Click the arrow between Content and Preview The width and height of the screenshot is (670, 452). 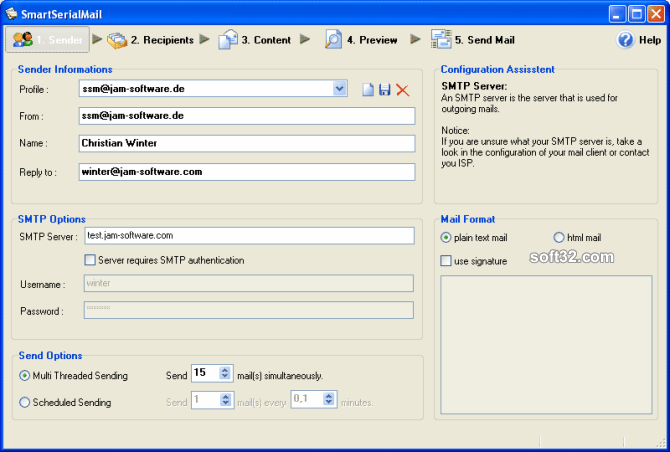pos(305,39)
